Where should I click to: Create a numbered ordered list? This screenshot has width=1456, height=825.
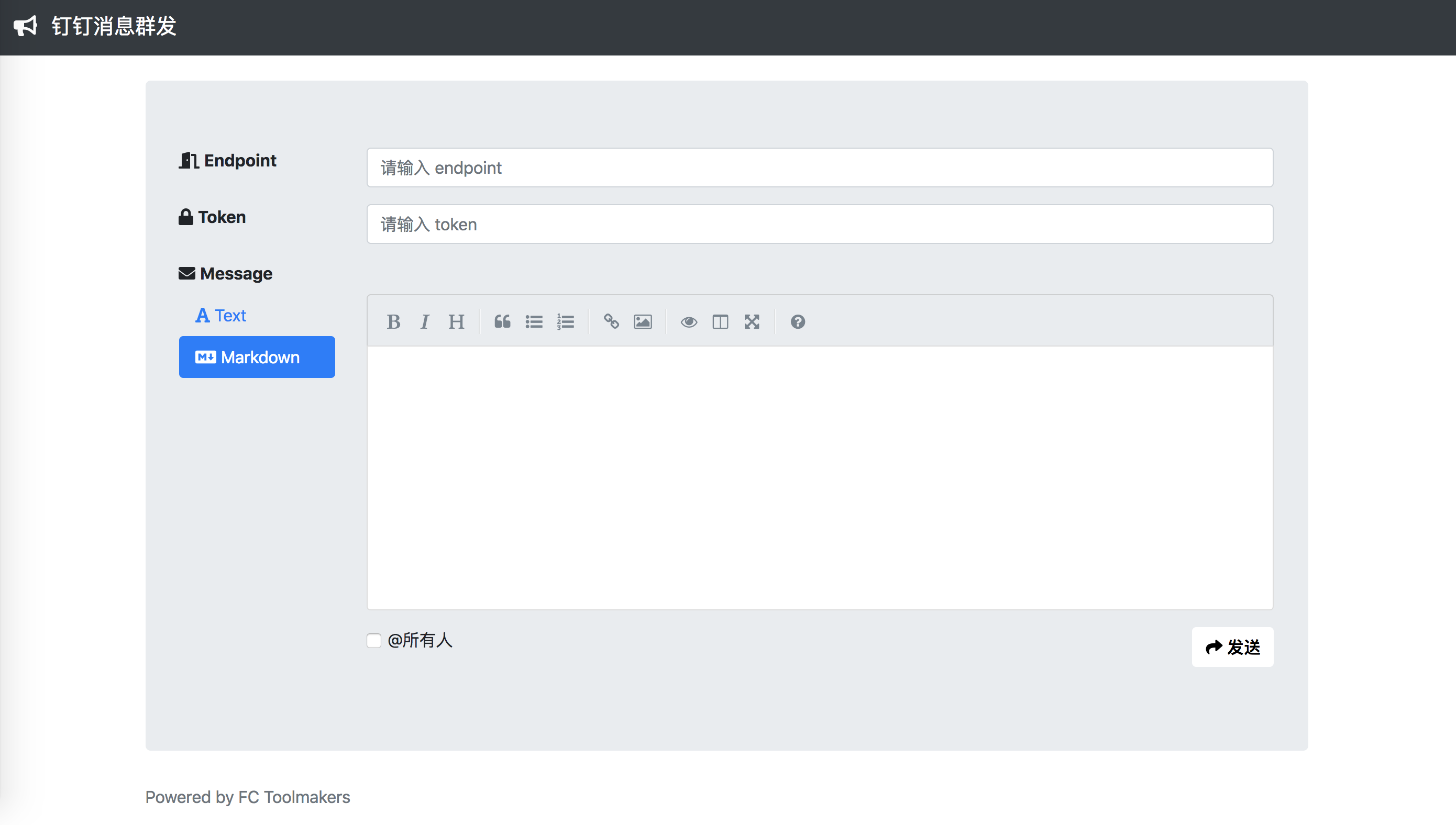tap(565, 322)
